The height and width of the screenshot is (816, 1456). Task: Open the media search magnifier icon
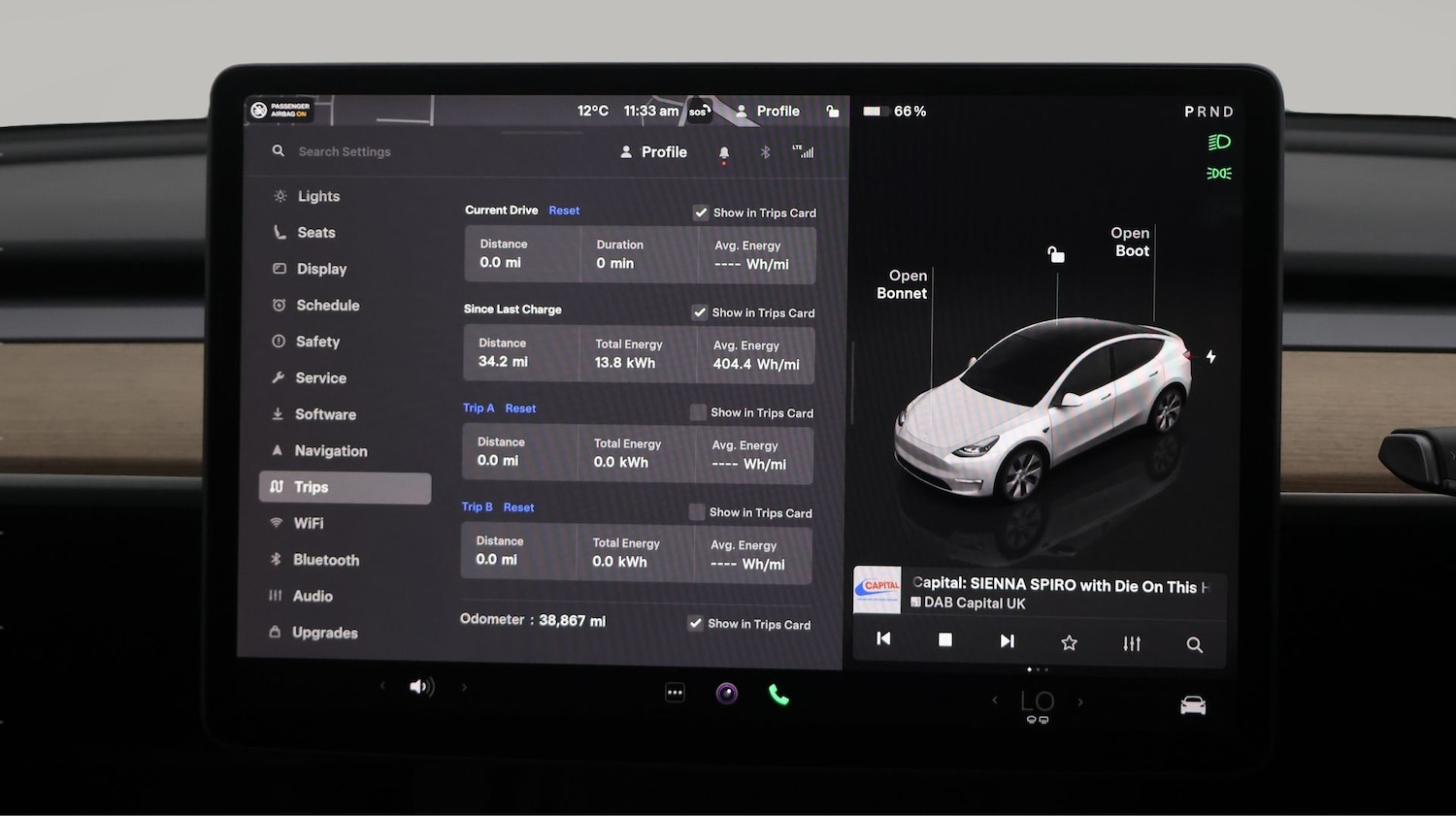point(1194,643)
